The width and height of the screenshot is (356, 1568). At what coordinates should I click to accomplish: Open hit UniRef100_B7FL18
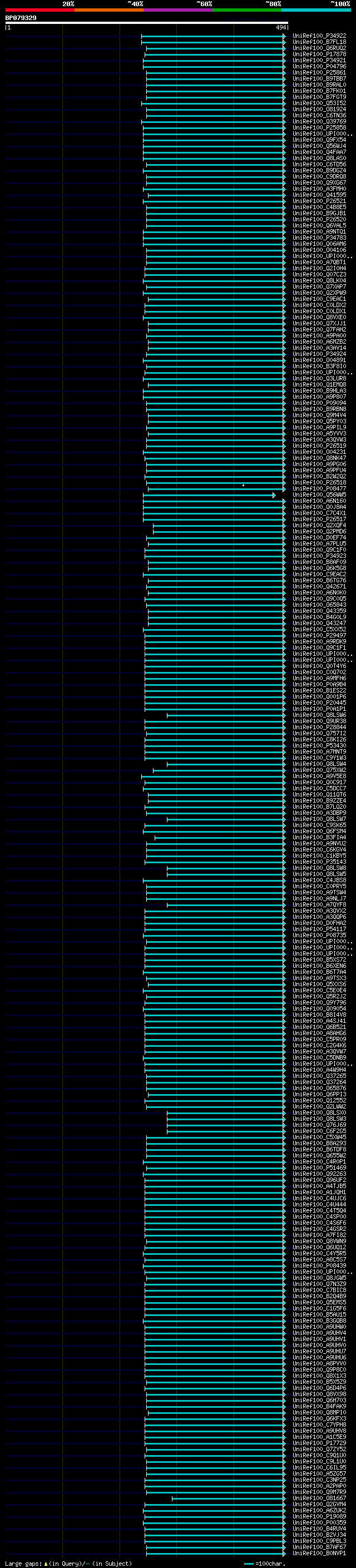click(x=319, y=42)
